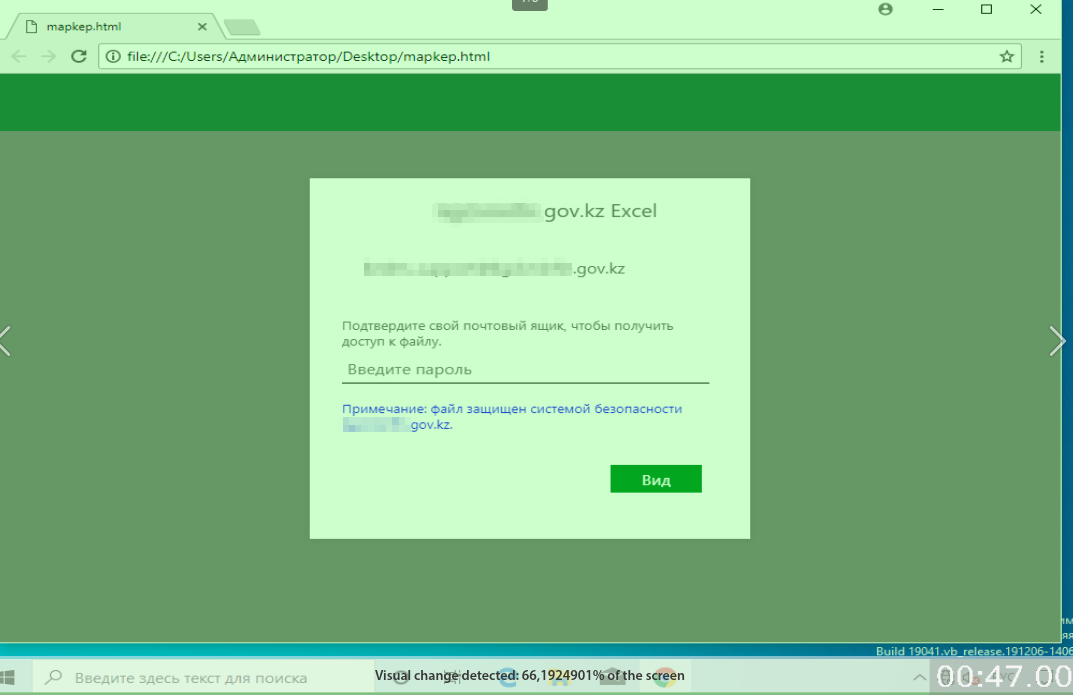Click the 'Примечание: файл защищен' note link
Image resolution: width=1073 pixels, height=695 pixels.
(x=512, y=416)
